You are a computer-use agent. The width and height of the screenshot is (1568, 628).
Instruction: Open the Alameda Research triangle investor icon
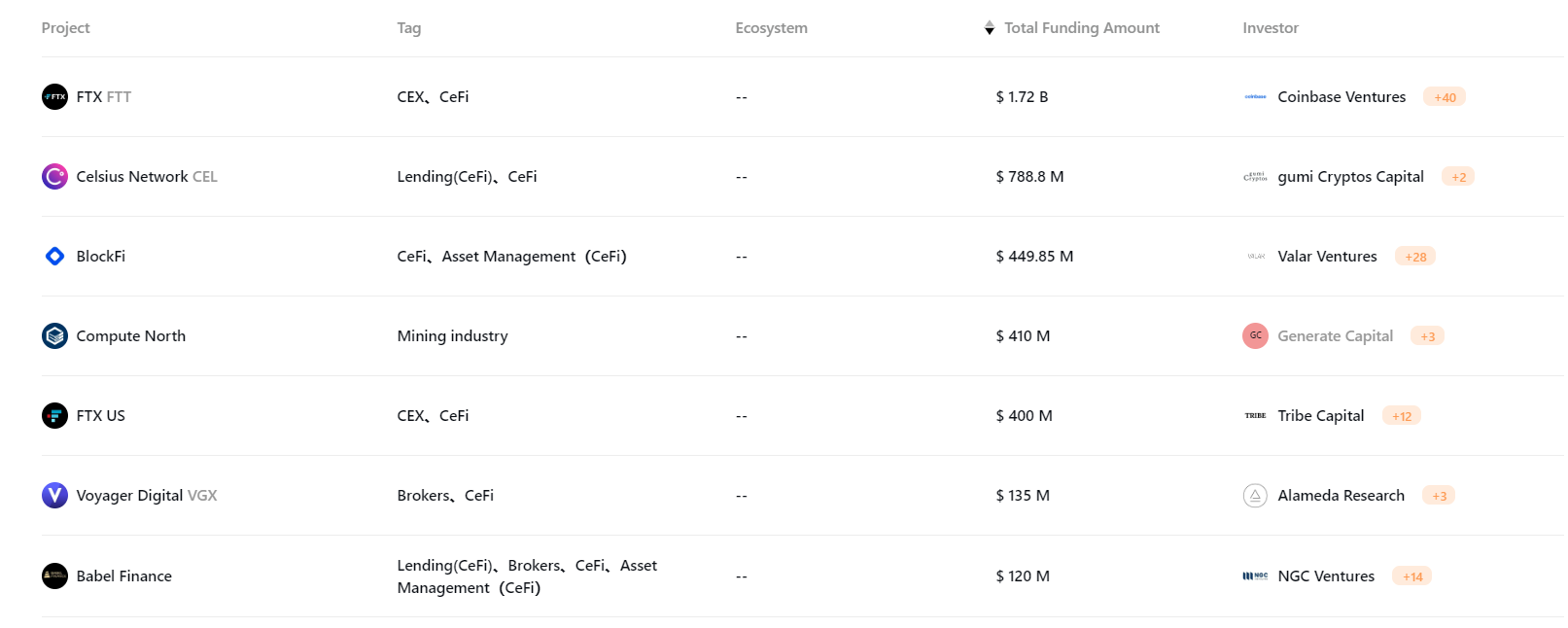coord(1255,496)
